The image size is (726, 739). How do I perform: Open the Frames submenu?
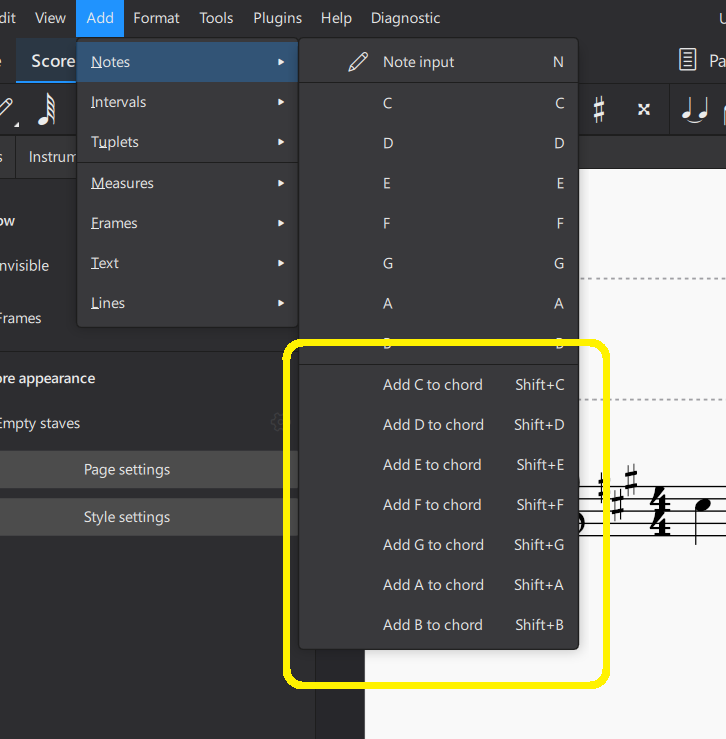(187, 223)
